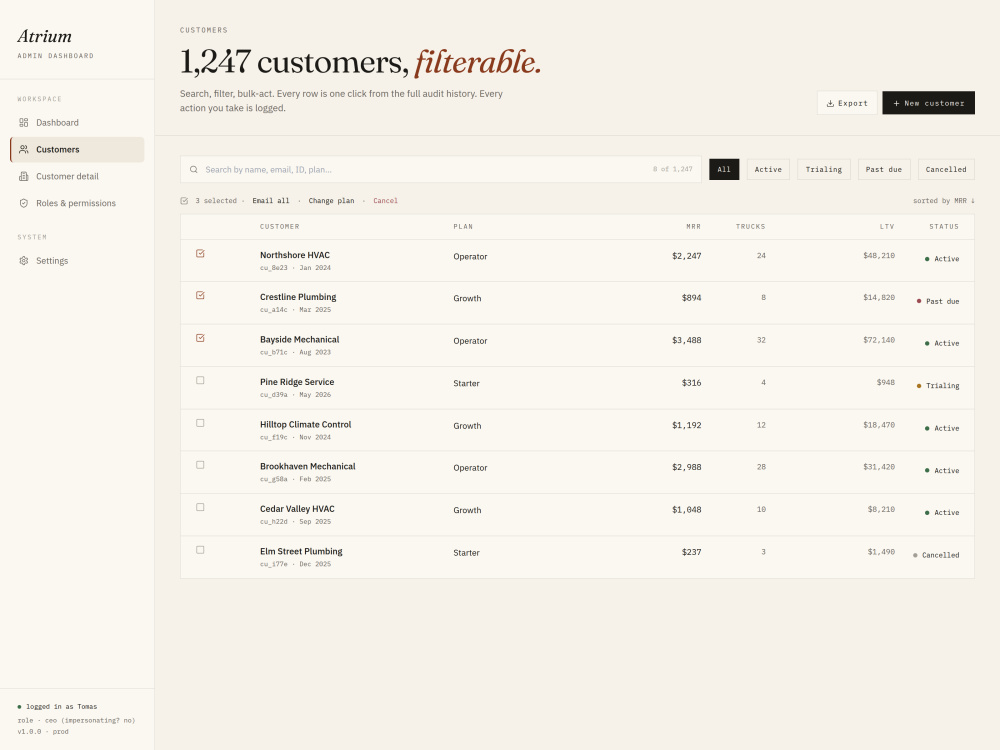The image size is (1000, 750).
Task: Click the download icon on Export
Action: [830, 103]
